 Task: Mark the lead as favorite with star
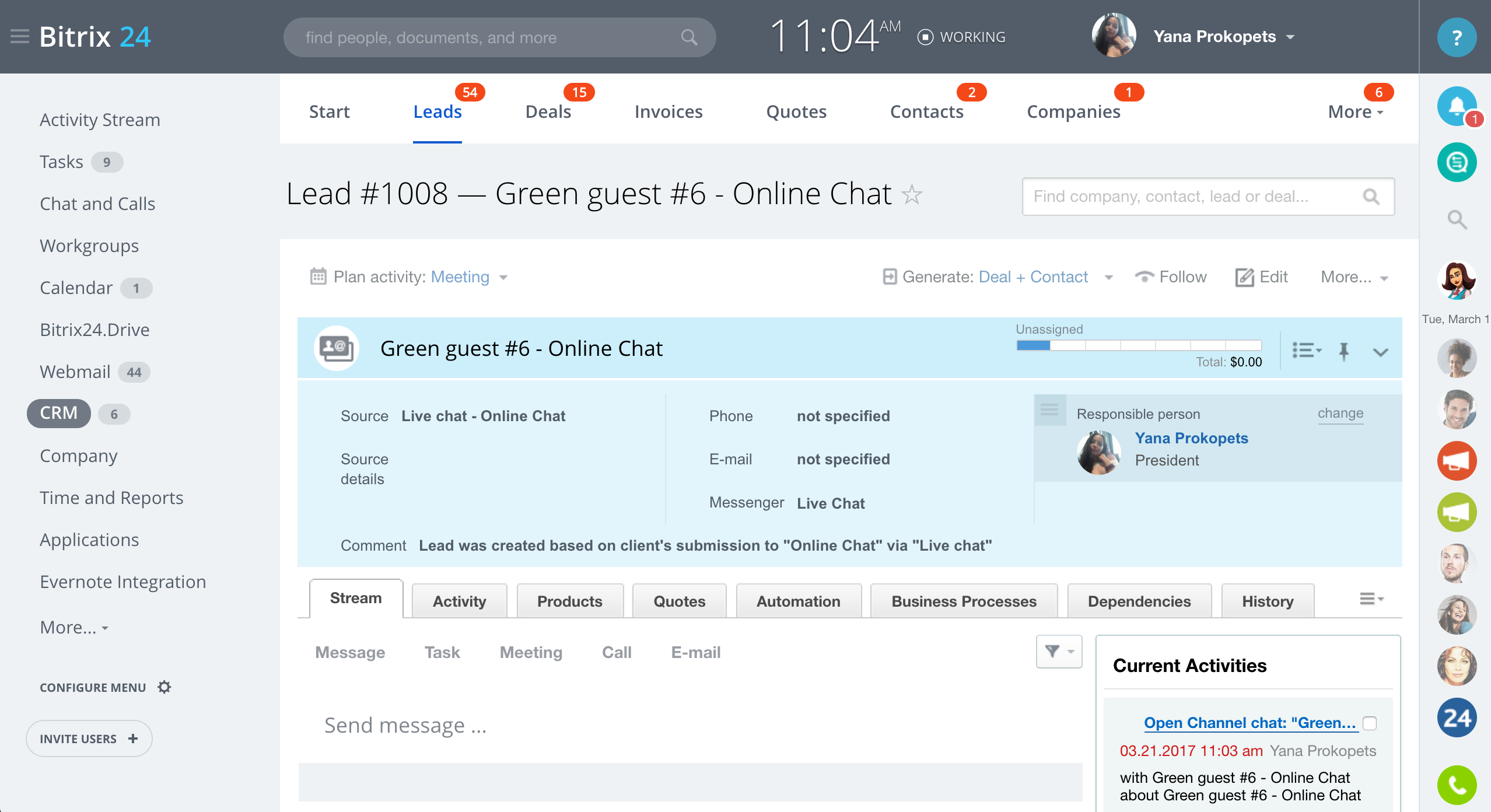pyautogui.click(x=912, y=194)
